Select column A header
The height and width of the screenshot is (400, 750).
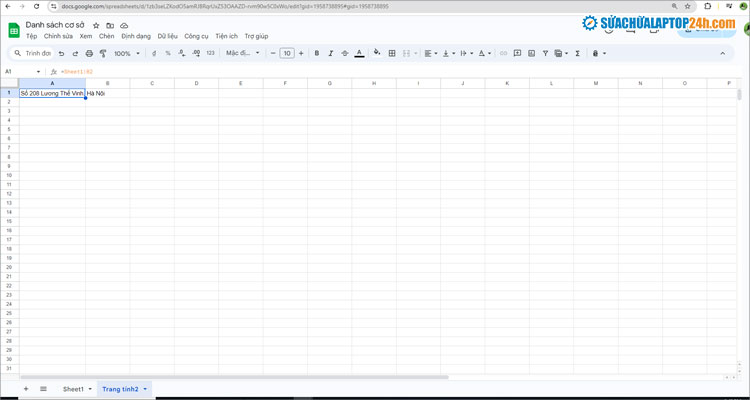[52, 83]
